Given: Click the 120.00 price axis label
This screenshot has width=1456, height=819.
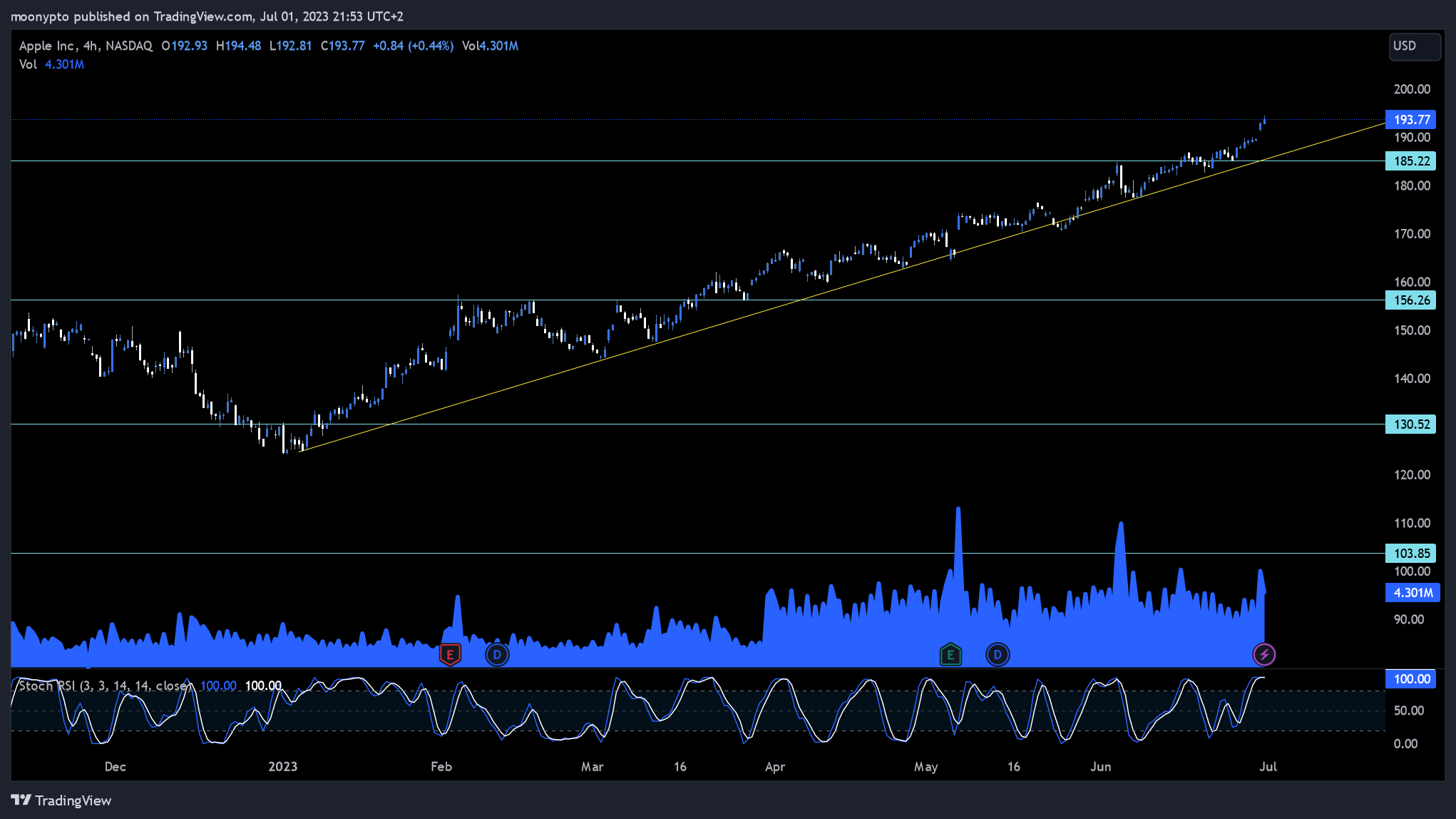Looking at the screenshot, I should pos(1412,475).
